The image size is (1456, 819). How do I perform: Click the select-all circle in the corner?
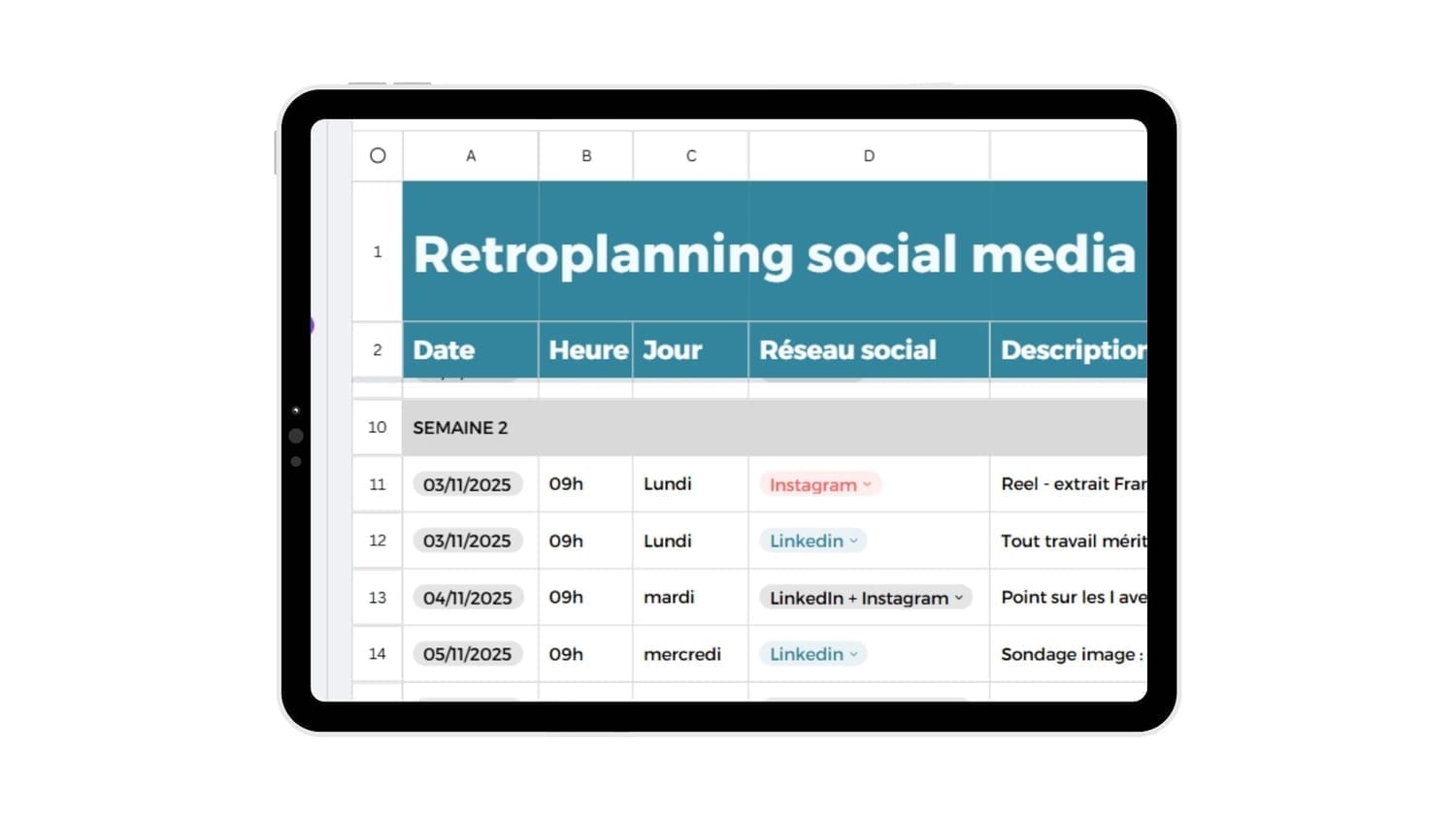(x=378, y=155)
